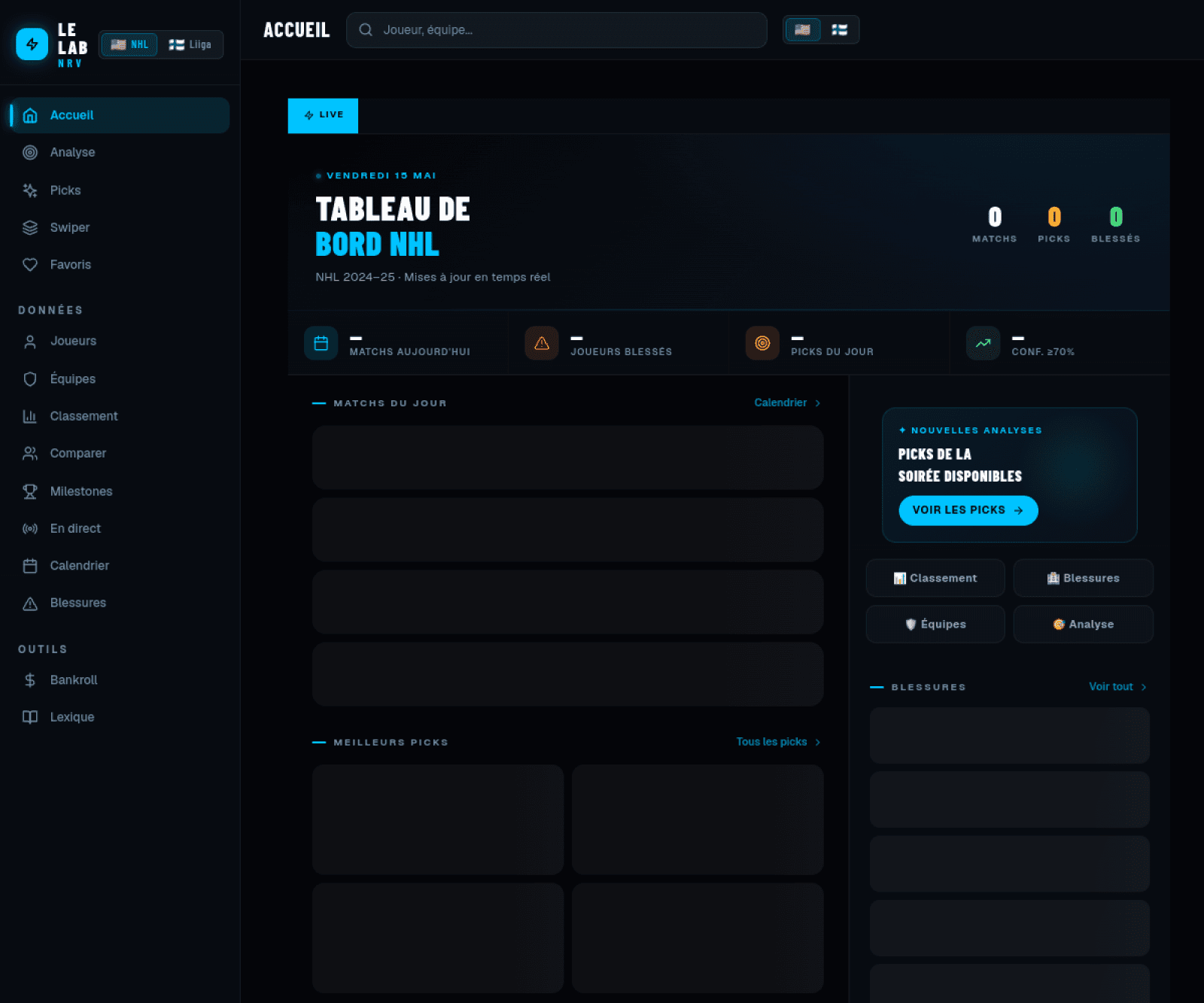Click the Favoris heart icon in sidebar
The width and height of the screenshot is (1204, 1003).
coord(30,265)
